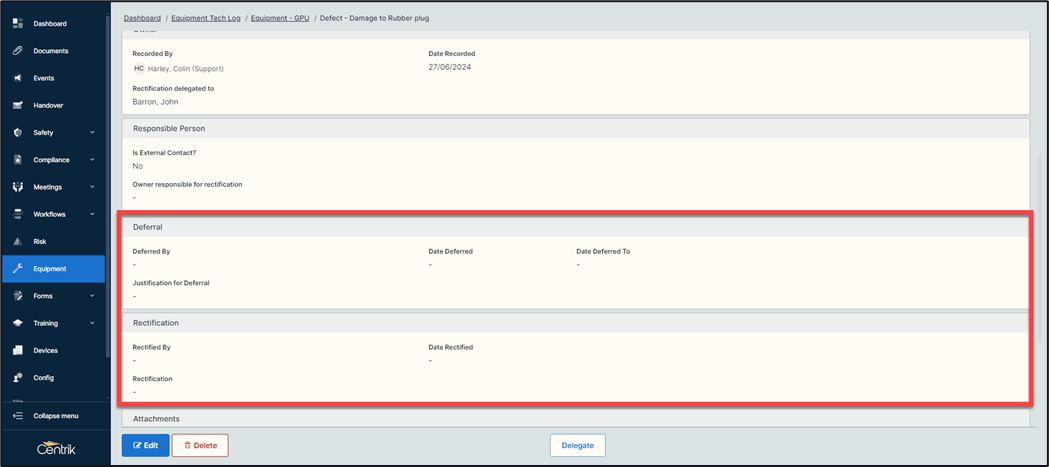Click the Handover icon in sidebar
The height and width of the screenshot is (467, 1049).
18,105
